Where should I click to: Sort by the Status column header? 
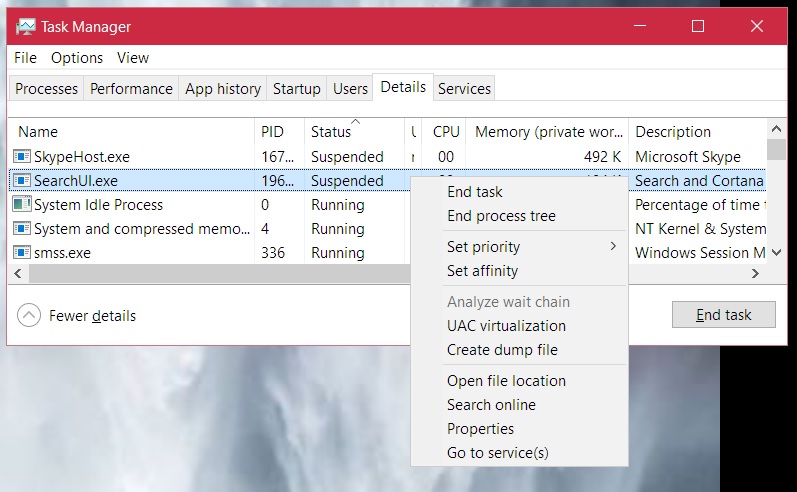(x=354, y=132)
